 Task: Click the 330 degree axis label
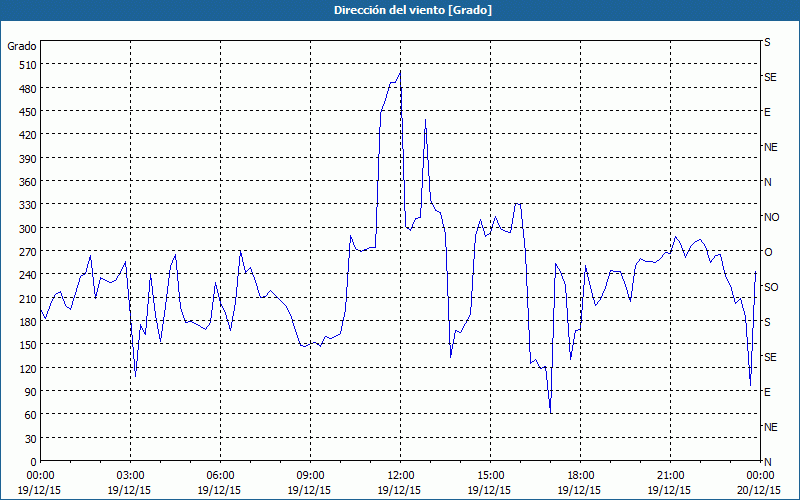coord(29,206)
